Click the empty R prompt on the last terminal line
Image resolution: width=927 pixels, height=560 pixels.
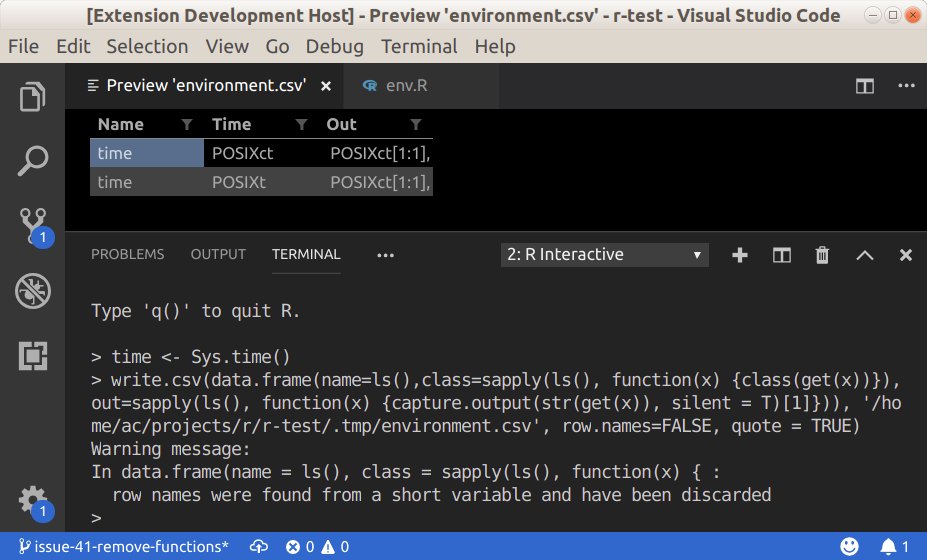point(96,518)
